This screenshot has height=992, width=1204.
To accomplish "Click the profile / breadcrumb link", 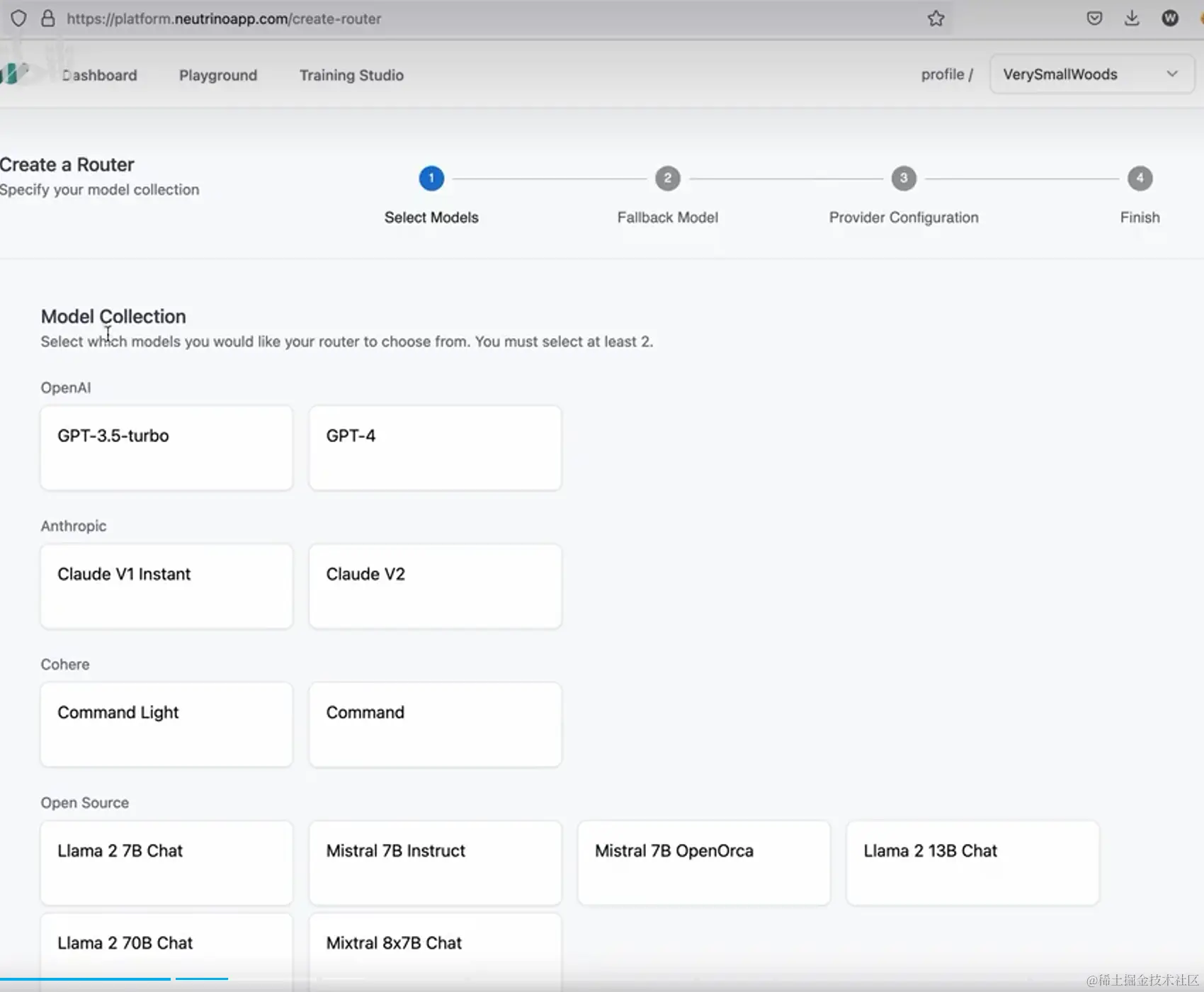I will coord(947,74).
